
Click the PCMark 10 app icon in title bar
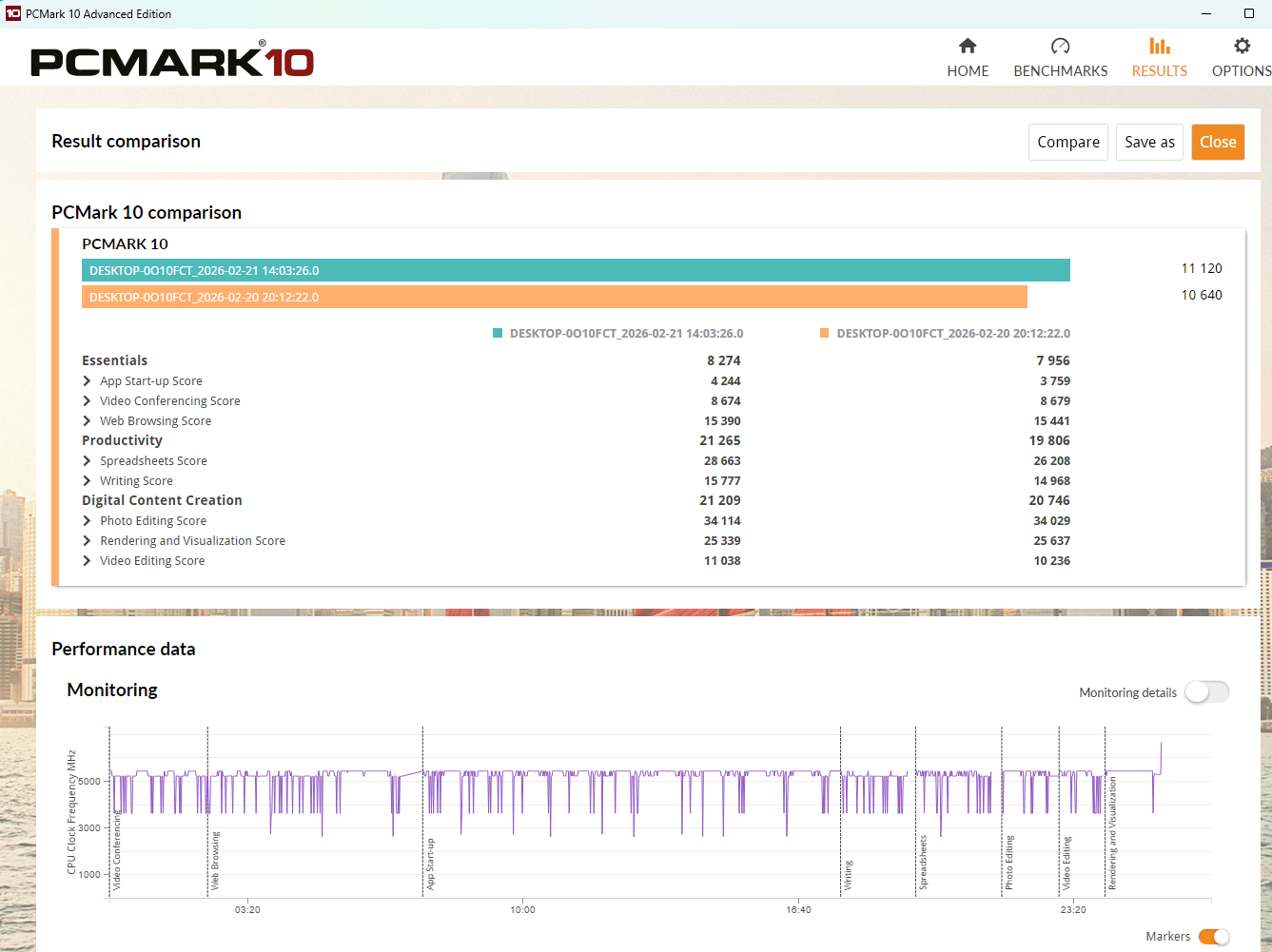(x=13, y=13)
